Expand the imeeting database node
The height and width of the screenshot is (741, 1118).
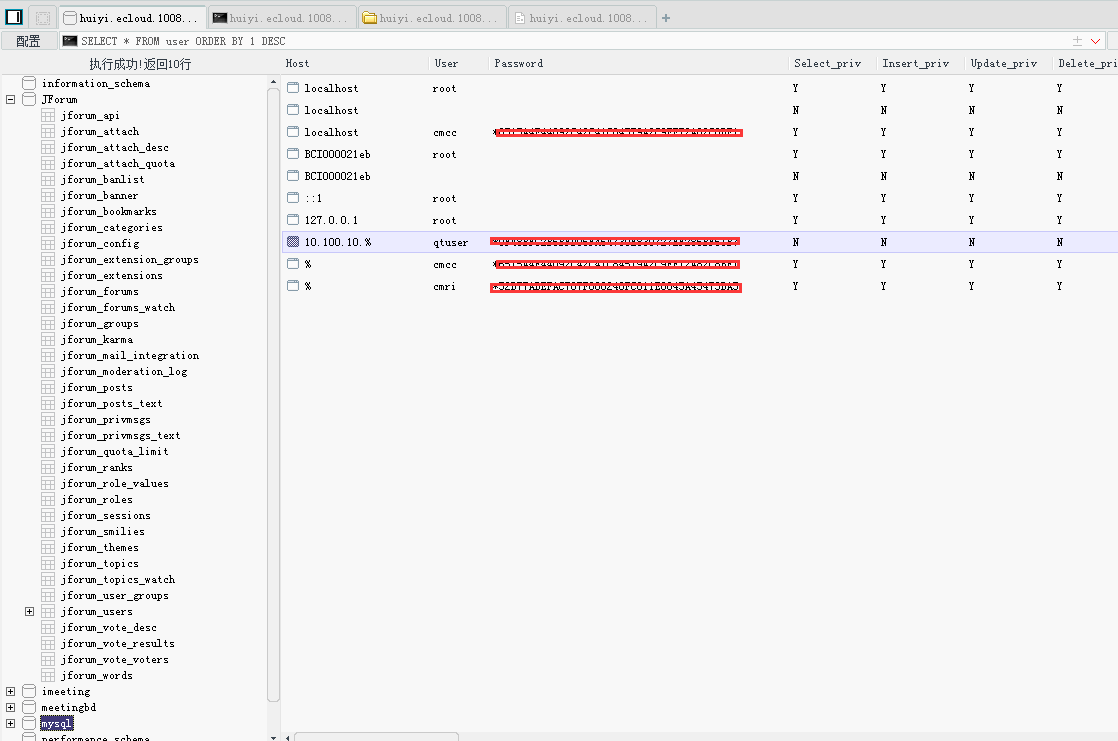coord(11,691)
